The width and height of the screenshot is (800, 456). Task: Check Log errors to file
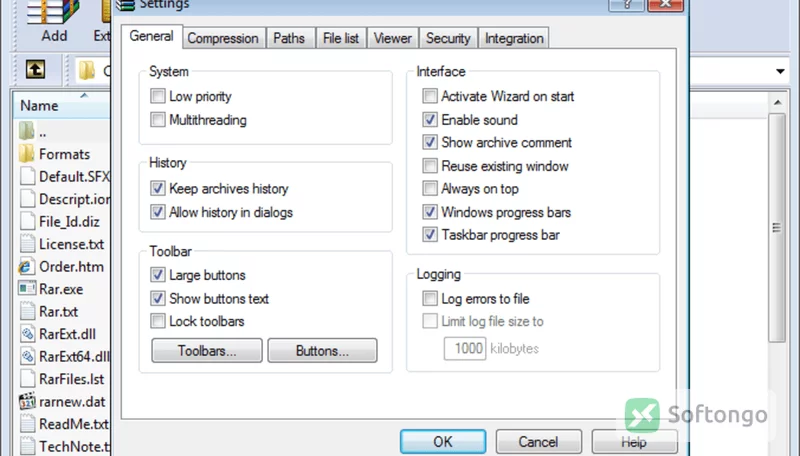click(x=430, y=298)
